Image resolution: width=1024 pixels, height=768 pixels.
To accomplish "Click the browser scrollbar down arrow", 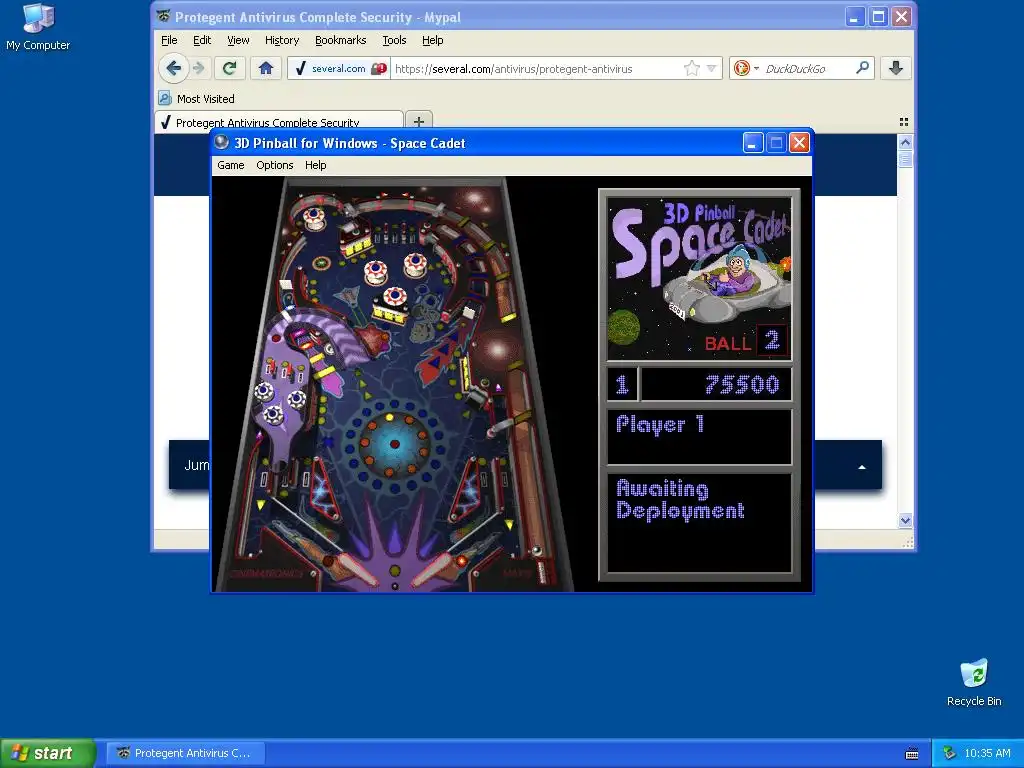I will [x=905, y=520].
